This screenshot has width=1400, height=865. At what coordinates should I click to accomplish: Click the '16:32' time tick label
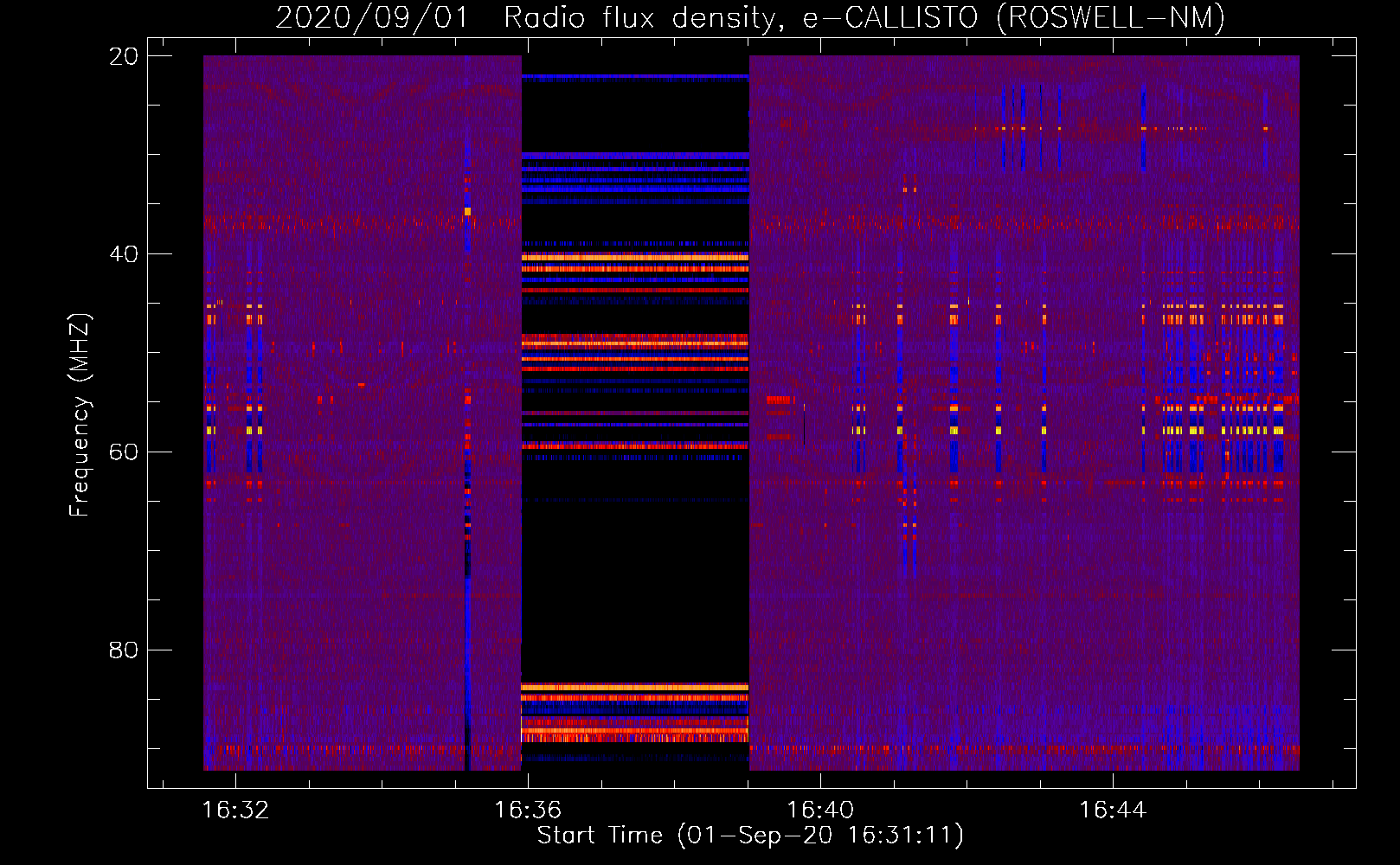[x=235, y=811]
